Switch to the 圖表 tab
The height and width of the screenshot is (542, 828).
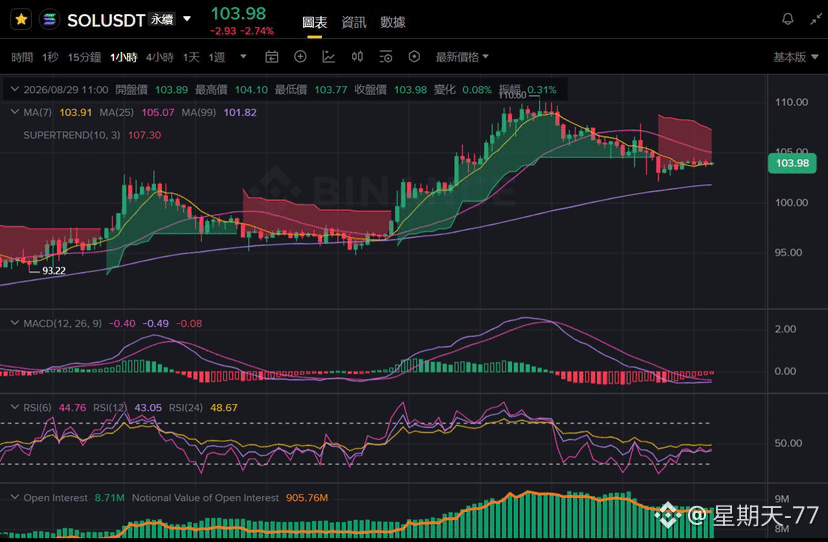point(314,22)
